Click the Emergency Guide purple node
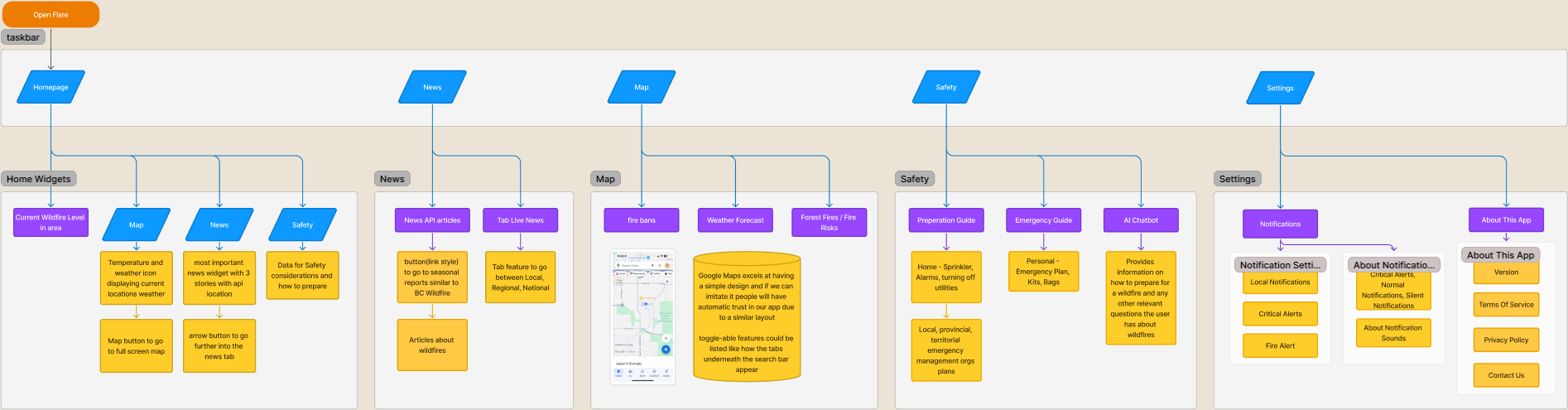 pyautogui.click(x=1043, y=220)
